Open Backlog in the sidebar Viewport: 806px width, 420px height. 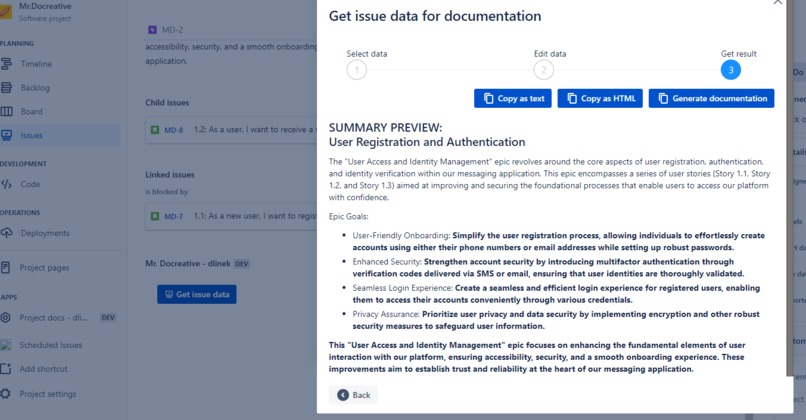[35, 88]
